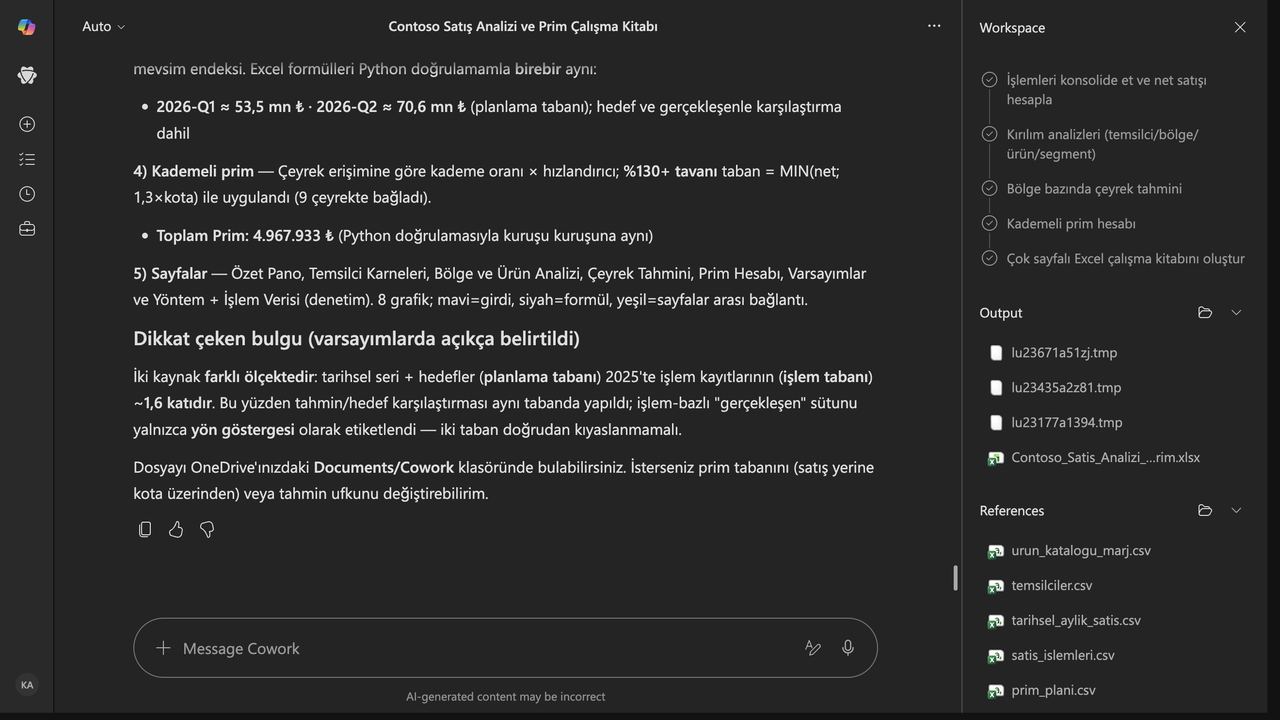The height and width of the screenshot is (720, 1280).
Task: Open the briefcase icon in sidebar
Action: (27, 229)
